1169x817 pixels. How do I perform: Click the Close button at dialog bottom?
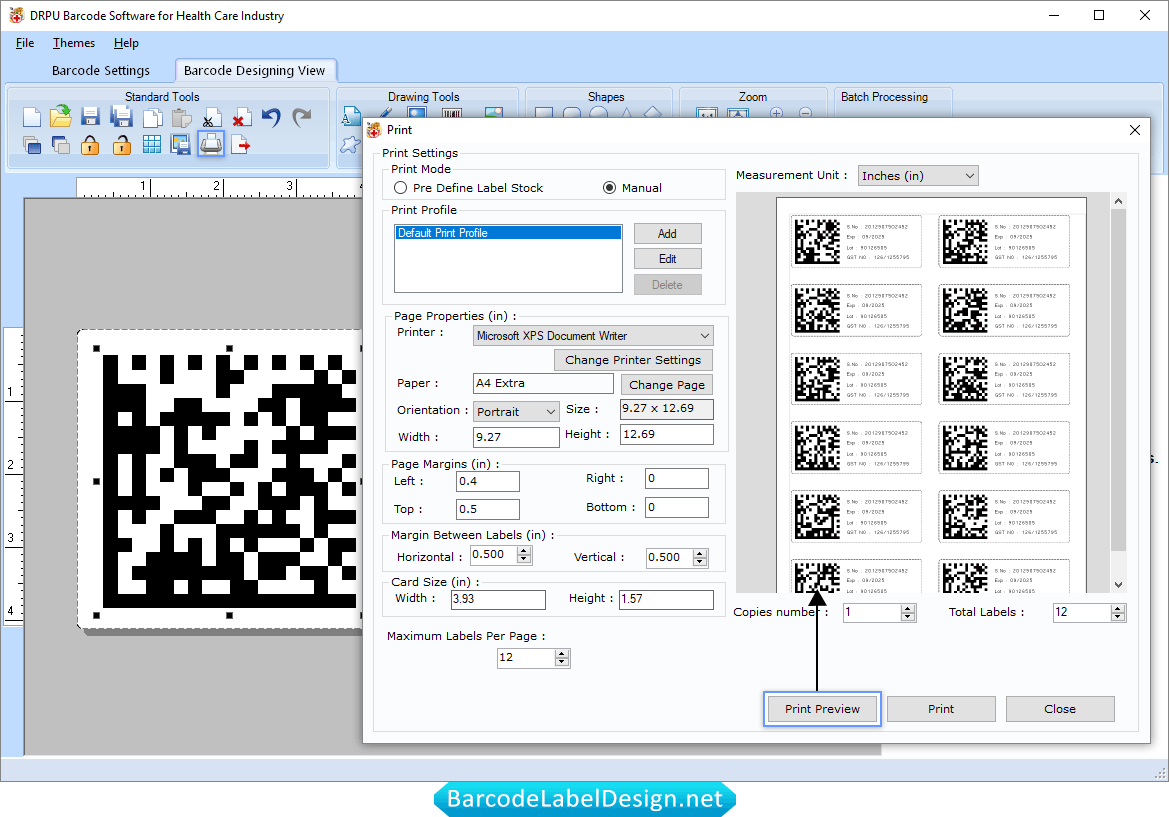point(1059,709)
